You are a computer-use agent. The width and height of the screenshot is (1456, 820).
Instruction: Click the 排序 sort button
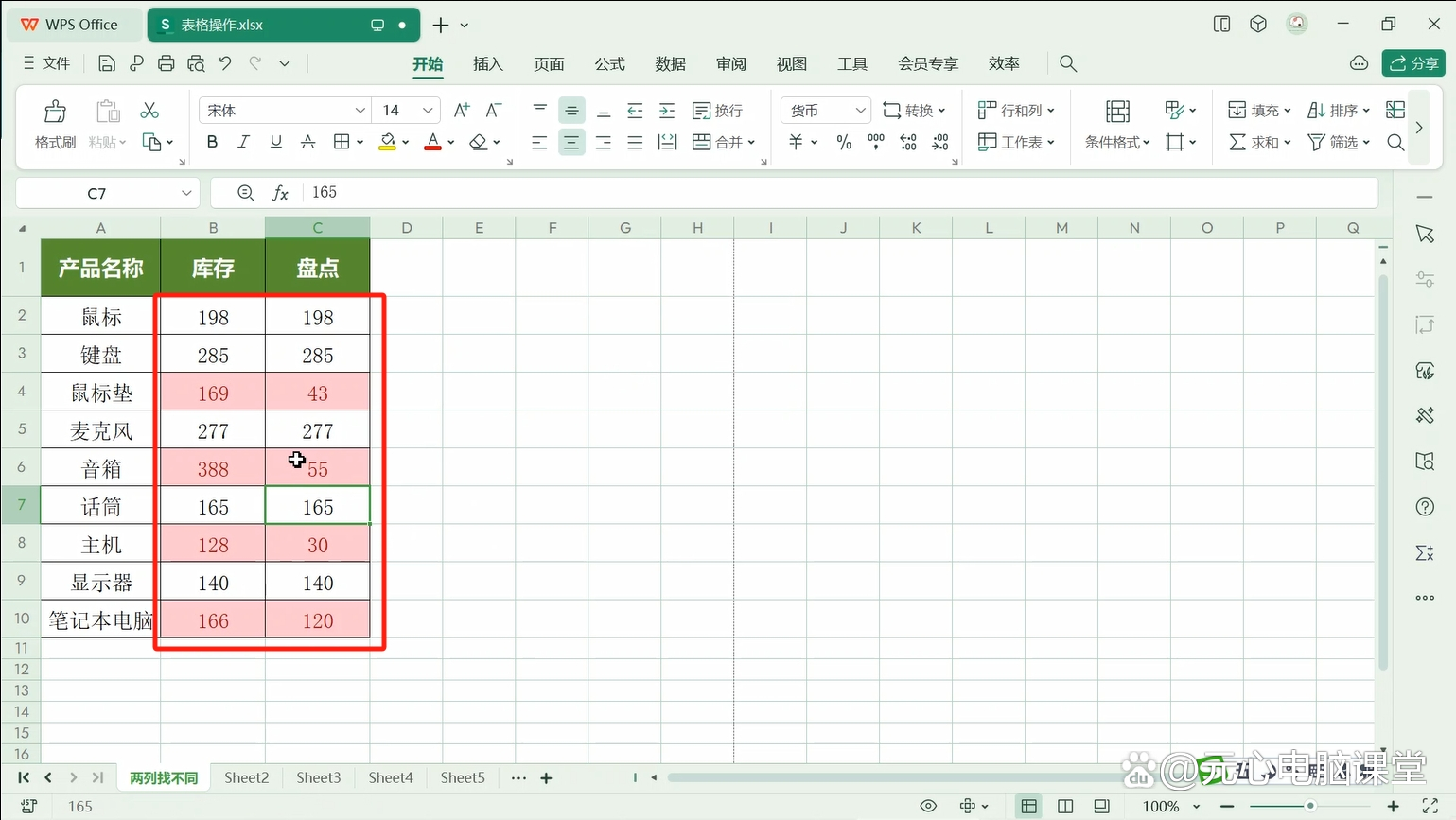click(x=1338, y=111)
